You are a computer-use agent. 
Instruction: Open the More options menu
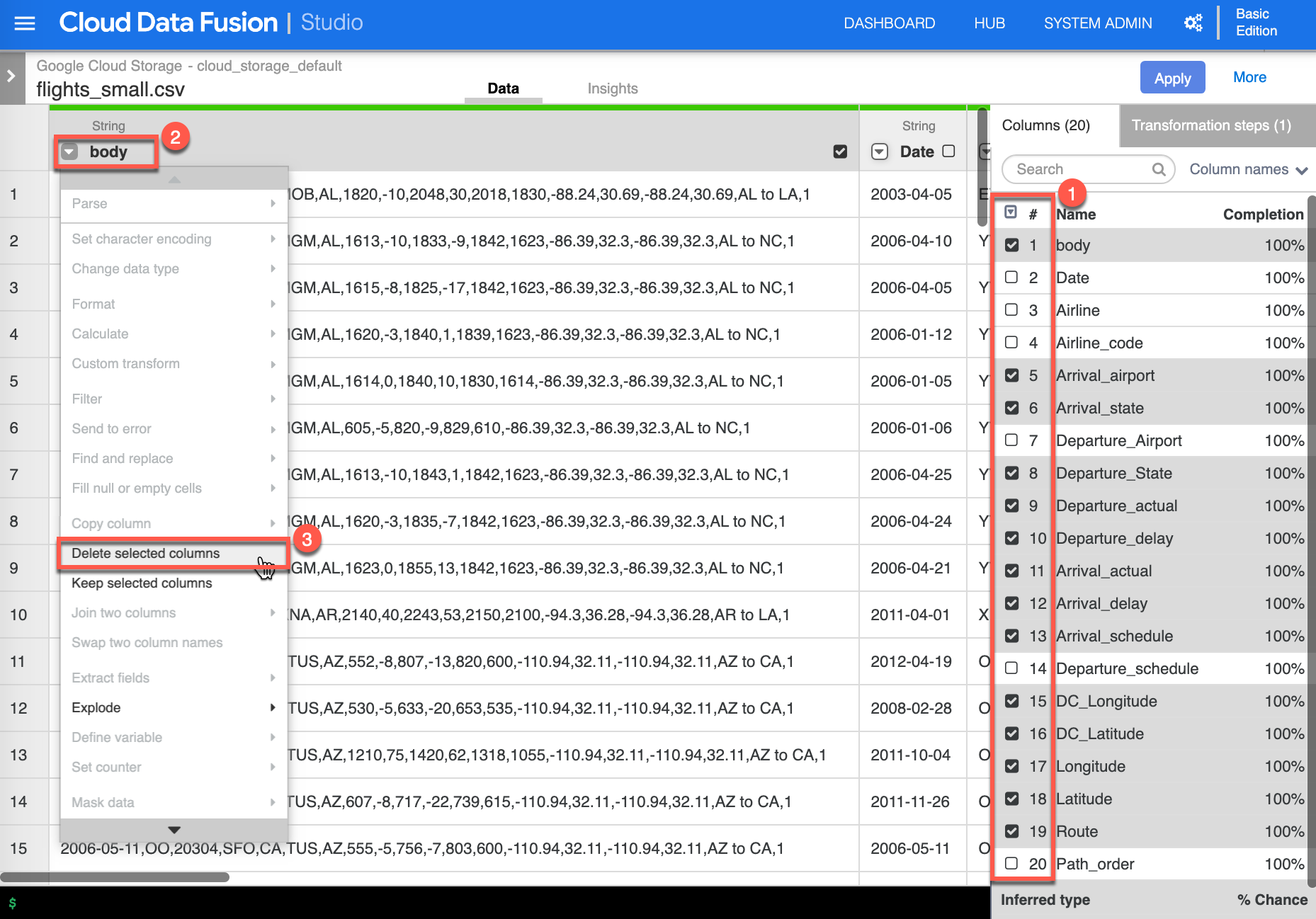1249,77
